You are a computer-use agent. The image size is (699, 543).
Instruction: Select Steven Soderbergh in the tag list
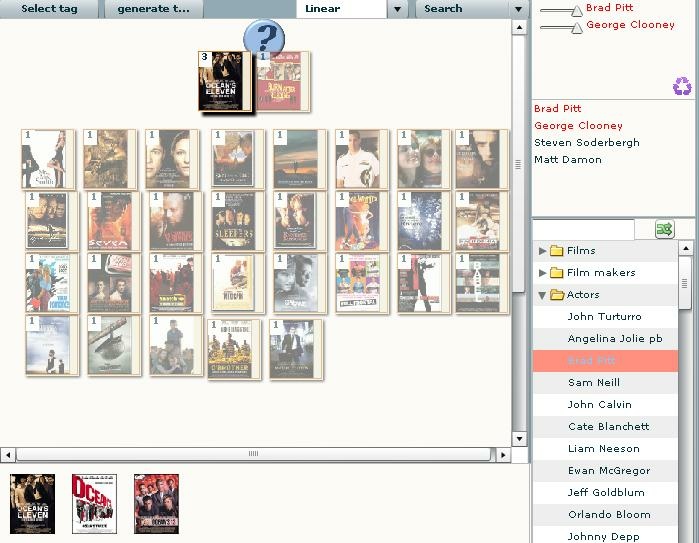(587, 143)
